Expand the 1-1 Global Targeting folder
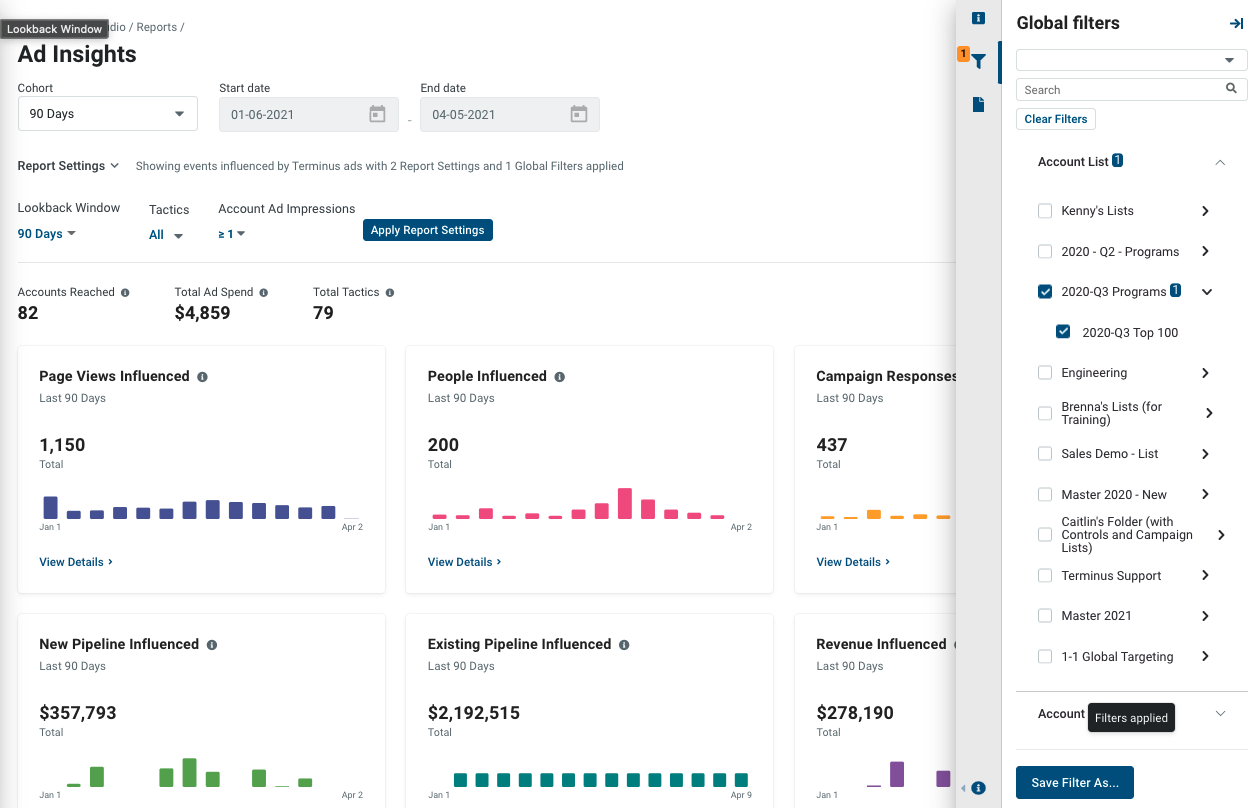The image size is (1259, 808). pos(1205,657)
